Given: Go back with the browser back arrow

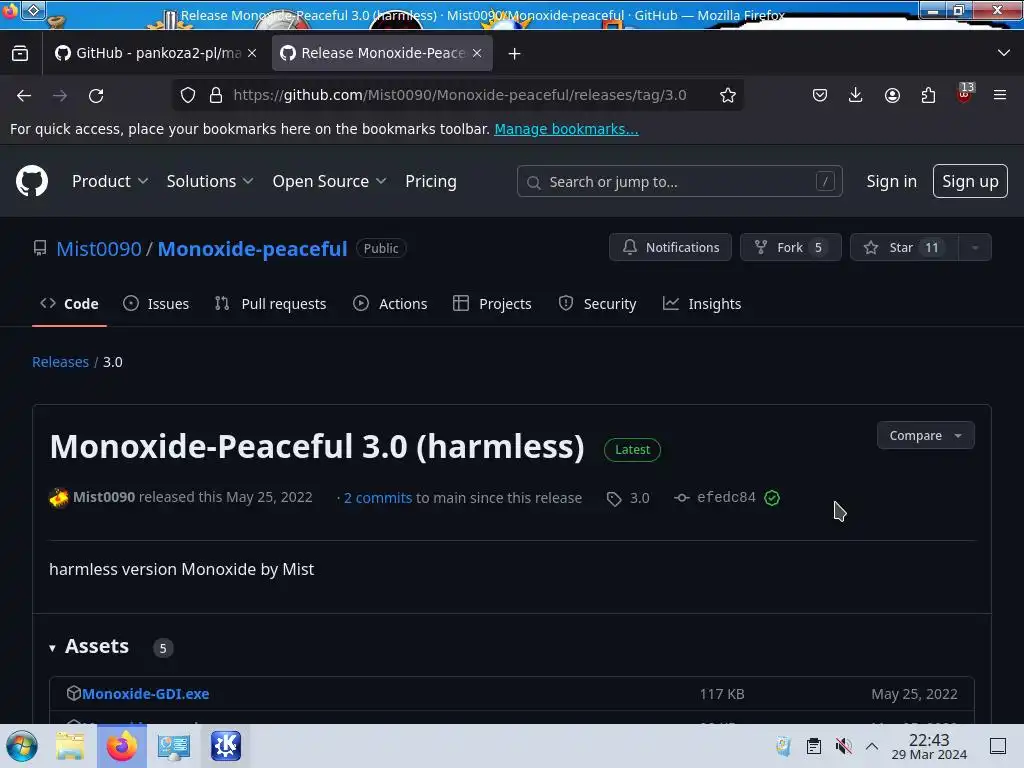Looking at the screenshot, I should pos(24,95).
